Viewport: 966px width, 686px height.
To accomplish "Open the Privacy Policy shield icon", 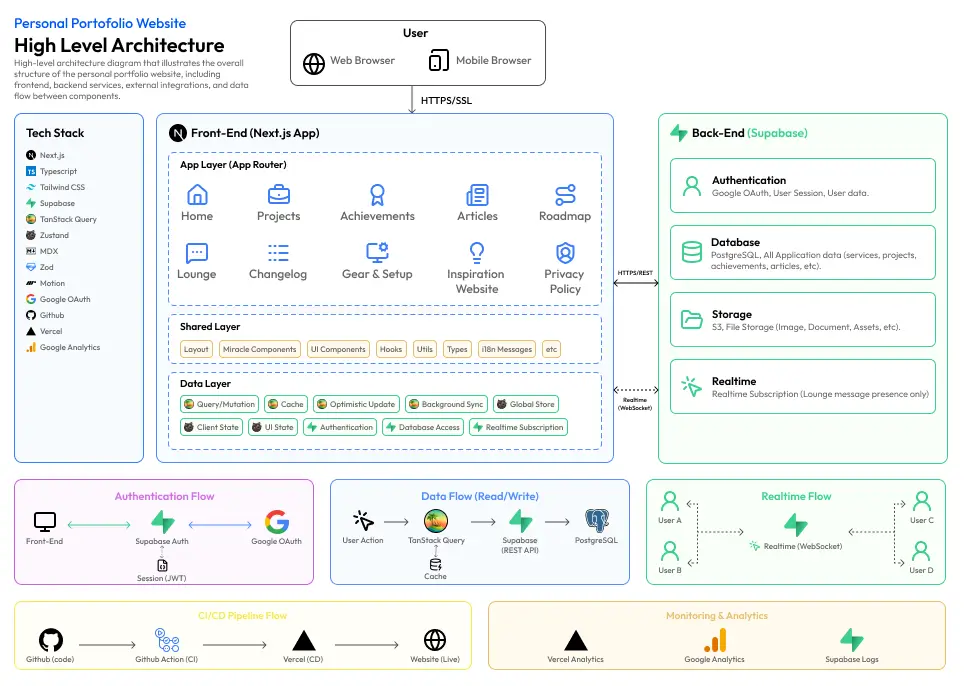I will 565,252.
